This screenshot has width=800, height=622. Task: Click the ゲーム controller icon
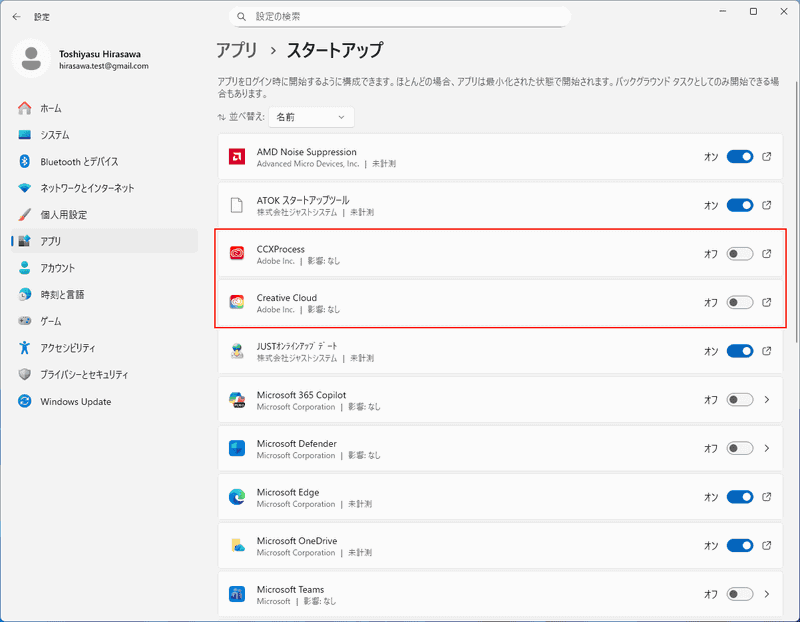(26, 321)
